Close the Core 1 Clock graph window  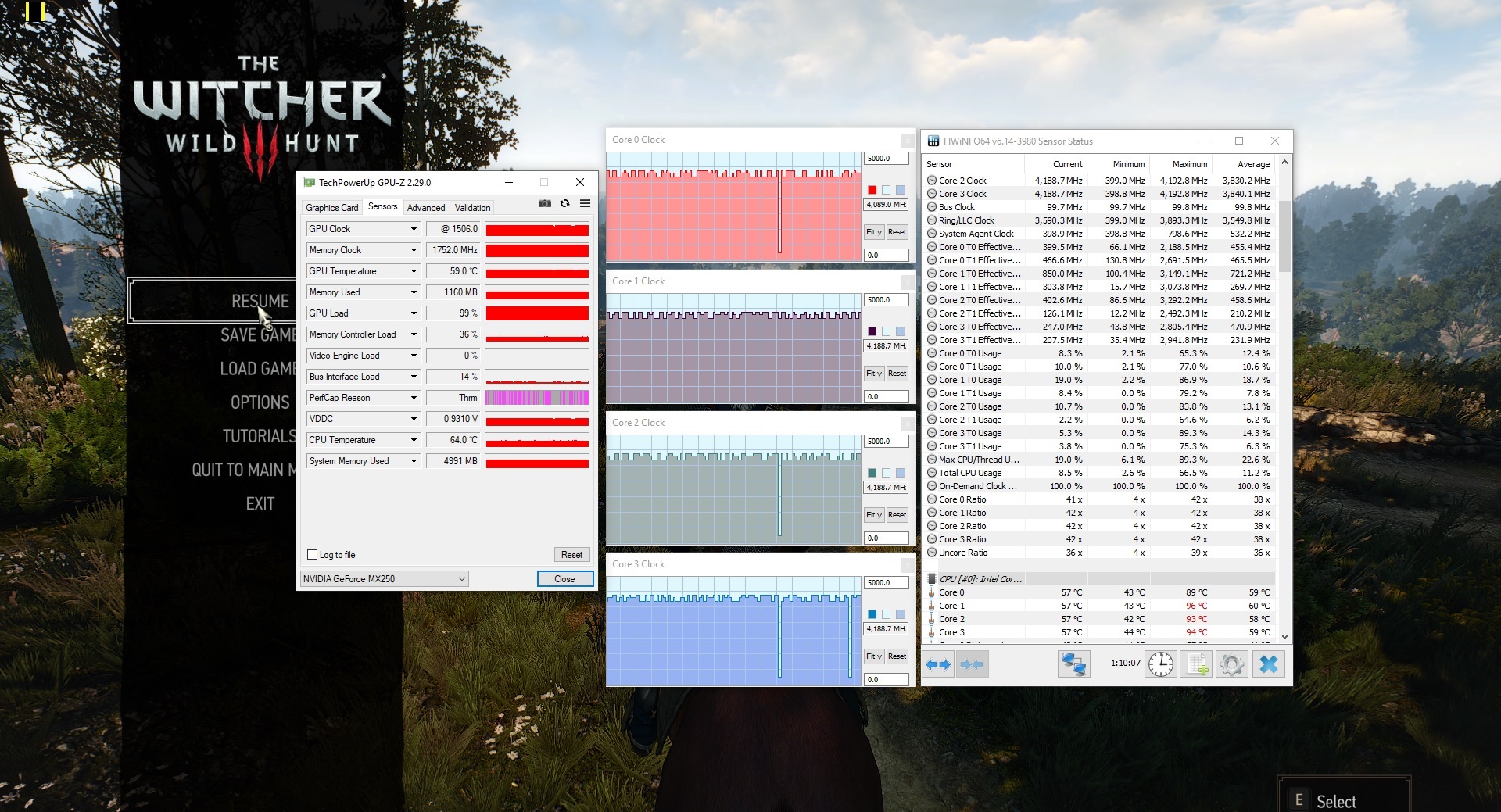point(908,282)
